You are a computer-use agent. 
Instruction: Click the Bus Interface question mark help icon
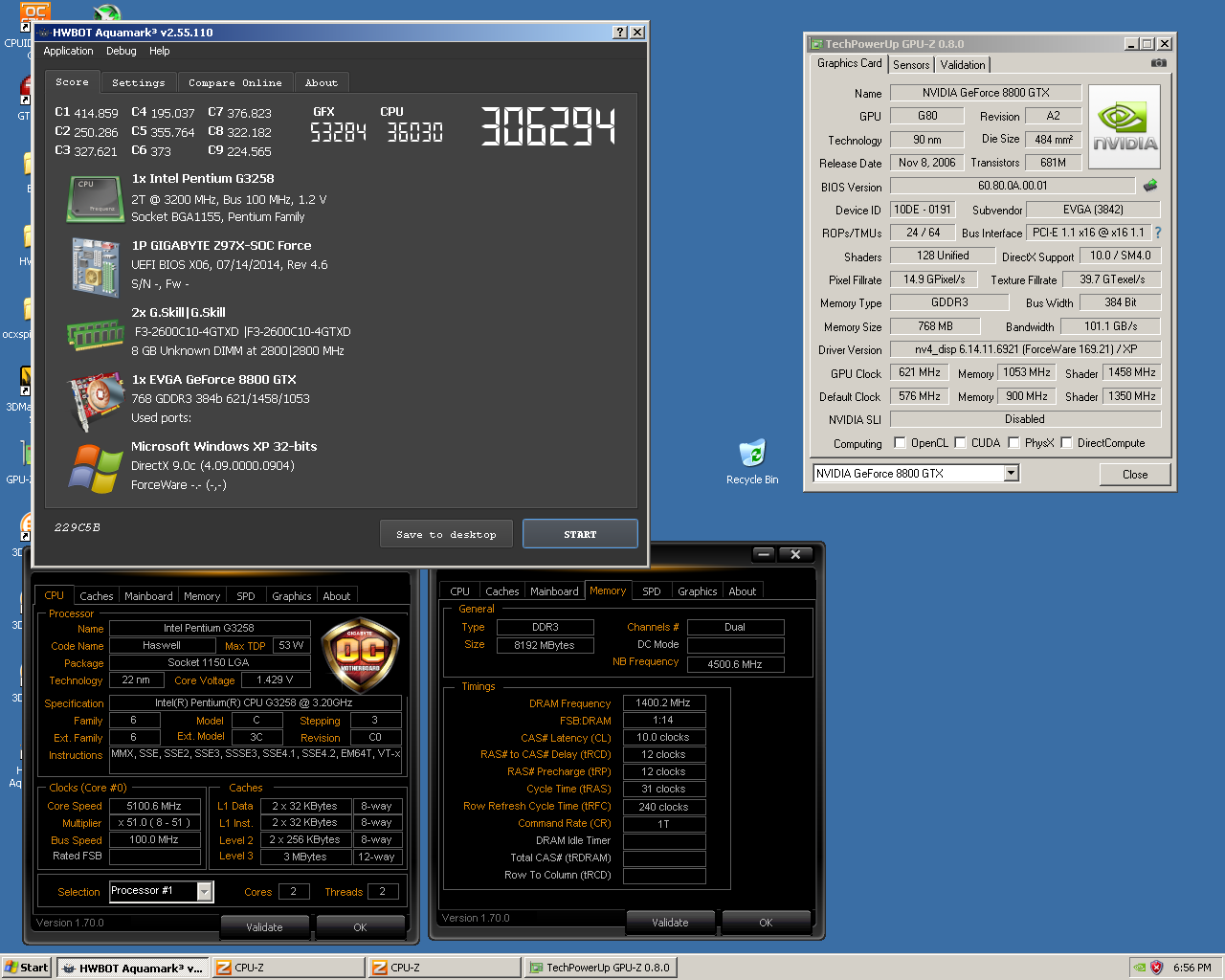pos(1158,233)
